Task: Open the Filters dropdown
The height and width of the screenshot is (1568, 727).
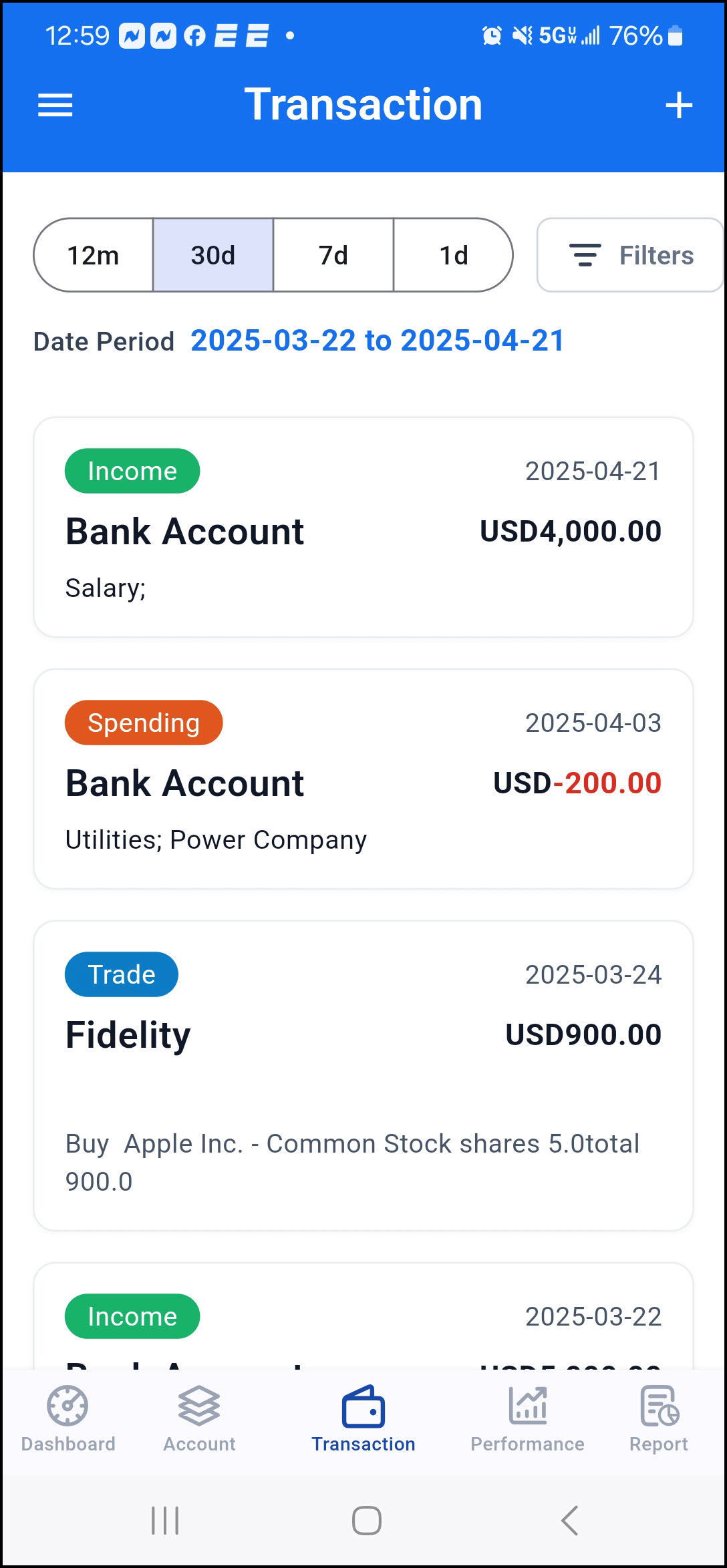Action: [x=630, y=255]
